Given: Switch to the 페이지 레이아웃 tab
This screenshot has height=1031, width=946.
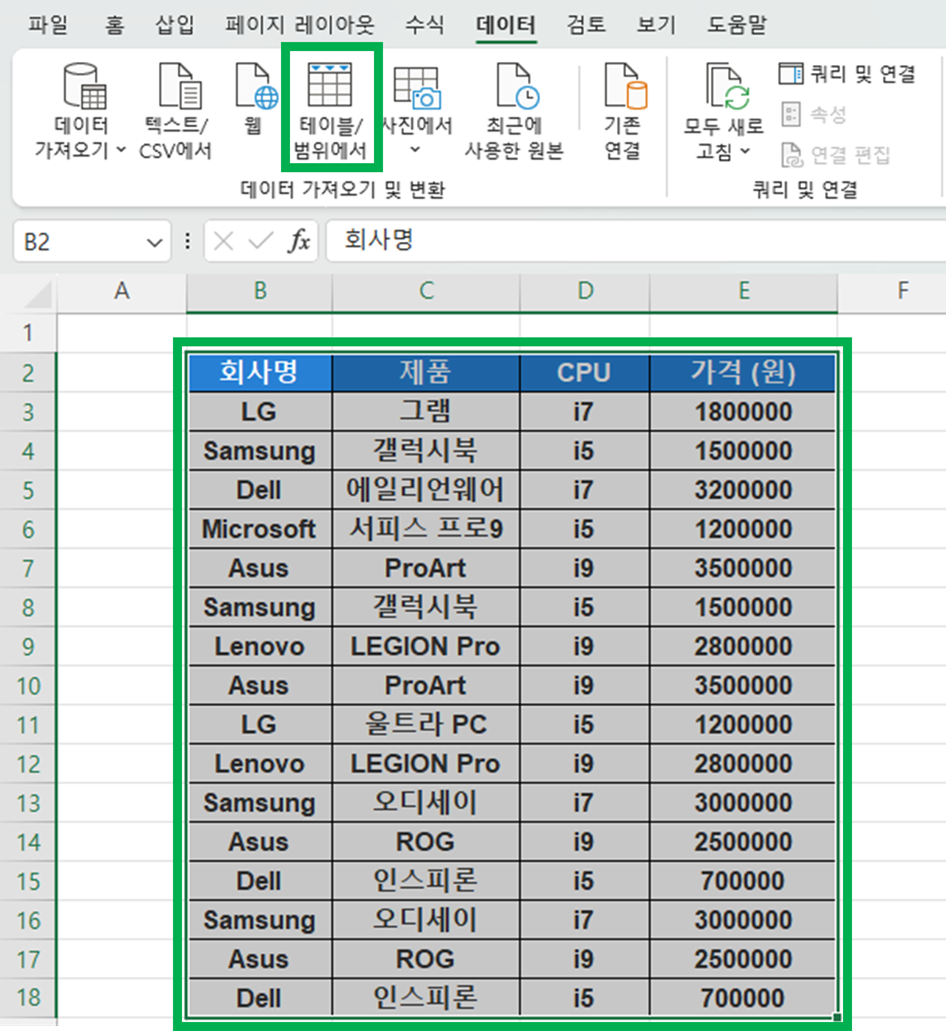Looking at the screenshot, I should pos(300,25).
